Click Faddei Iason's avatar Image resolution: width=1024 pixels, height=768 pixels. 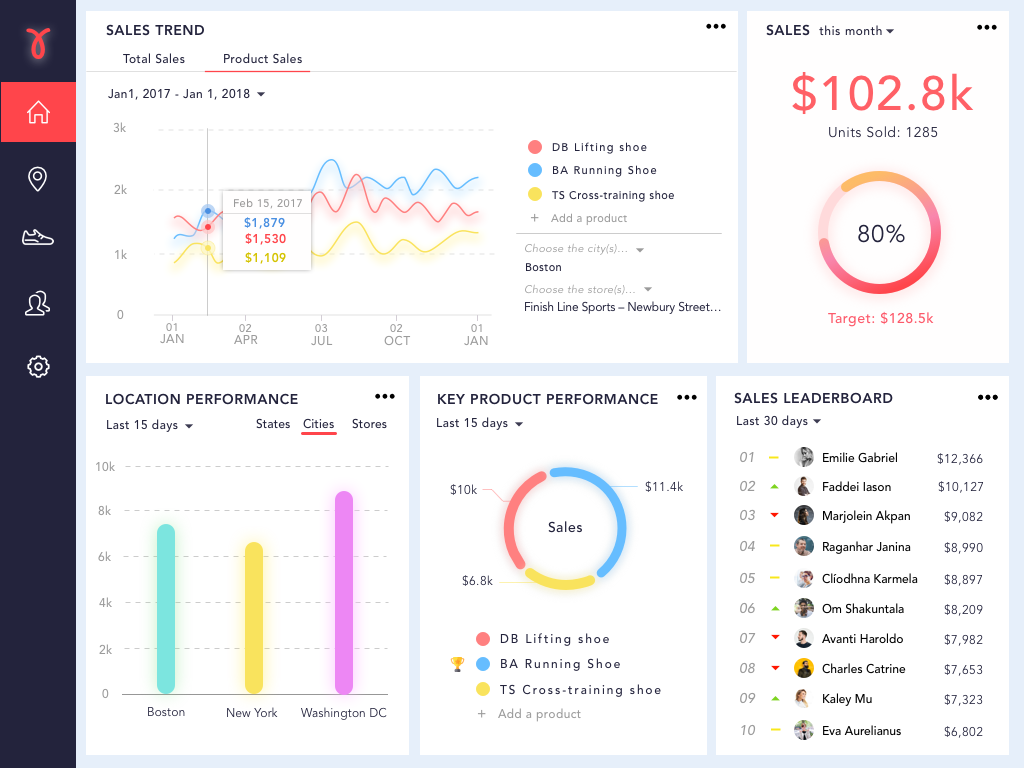point(804,487)
